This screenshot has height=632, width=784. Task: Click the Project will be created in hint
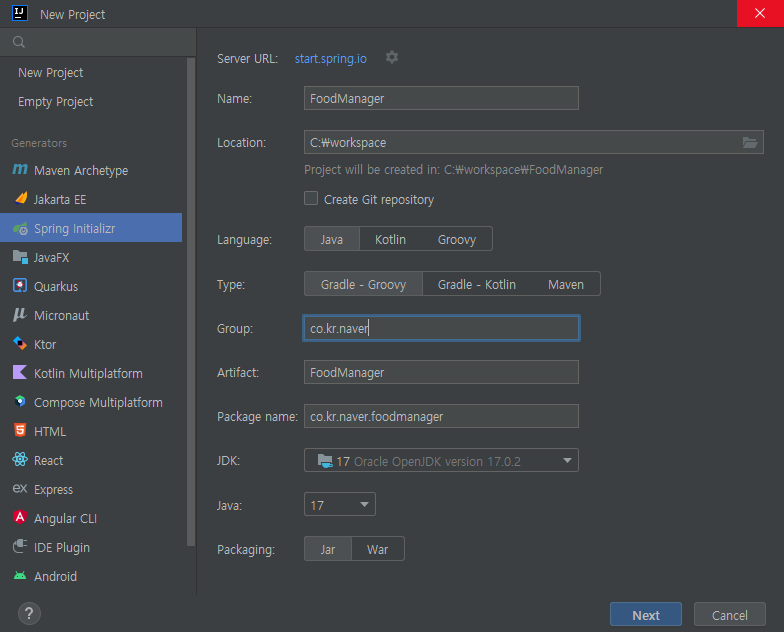click(x=454, y=170)
